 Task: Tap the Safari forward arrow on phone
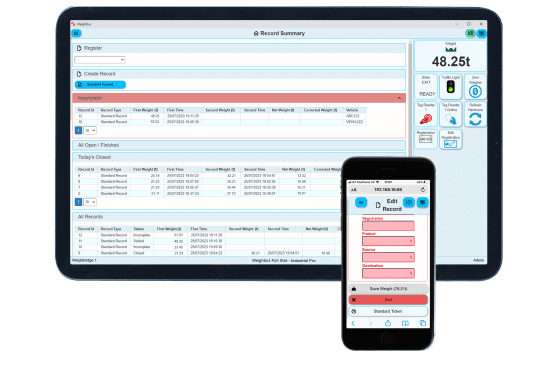[370, 323]
